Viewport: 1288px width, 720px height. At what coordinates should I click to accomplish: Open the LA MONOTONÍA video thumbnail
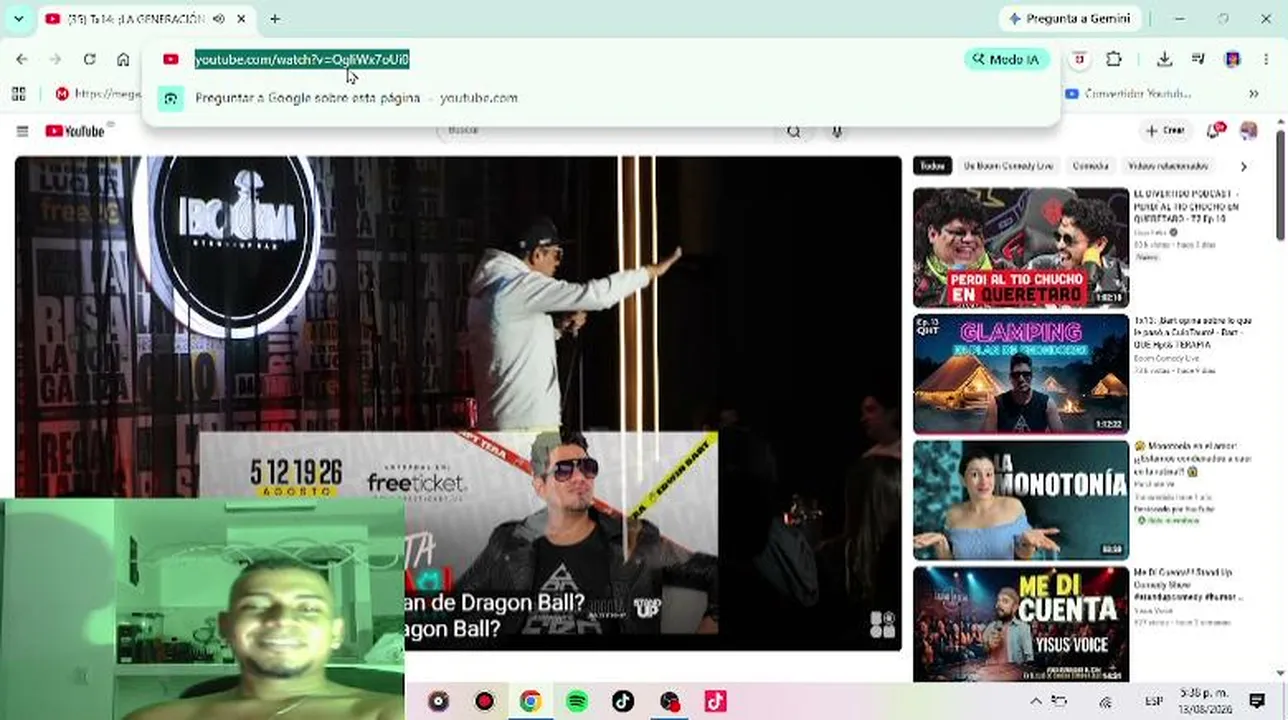point(1020,500)
